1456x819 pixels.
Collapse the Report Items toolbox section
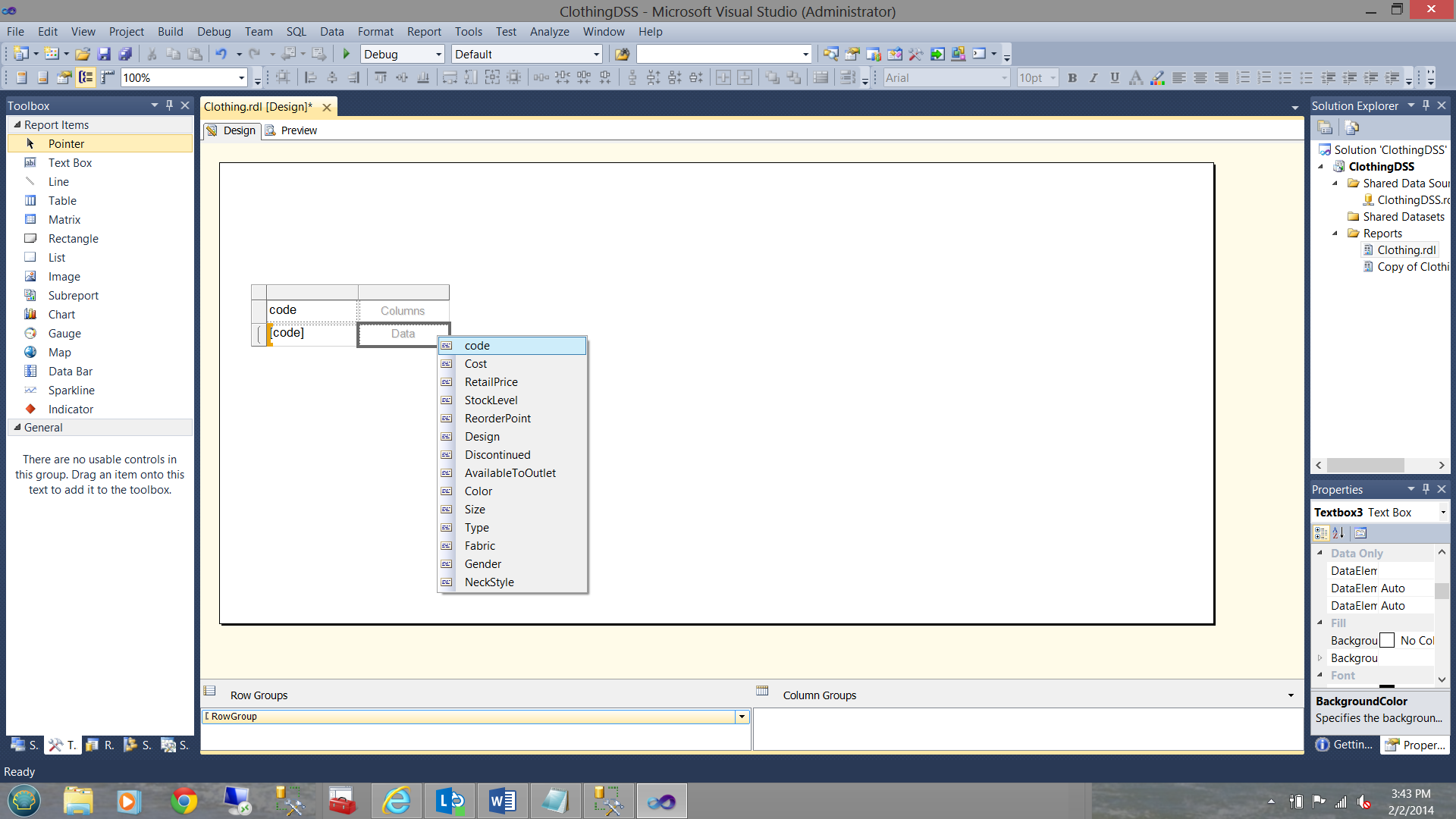point(17,124)
